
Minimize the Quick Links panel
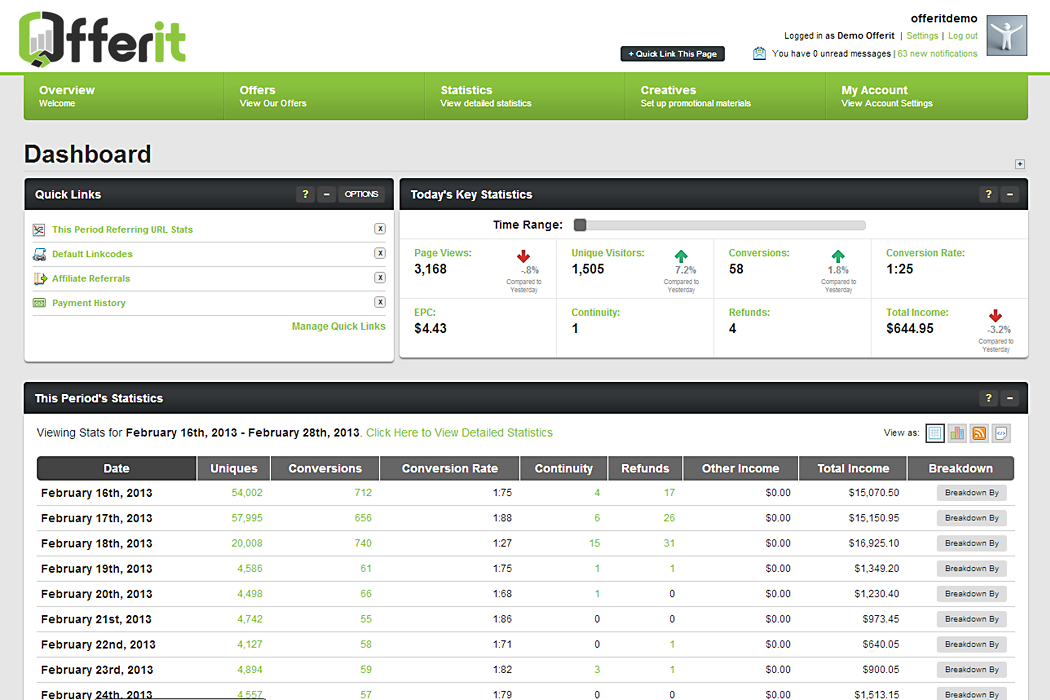327,195
